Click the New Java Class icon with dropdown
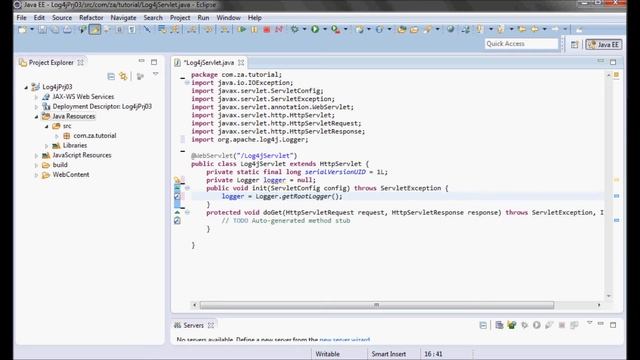Image resolution: width=640 pixels, height=360 pixels. tap(380, 29)
